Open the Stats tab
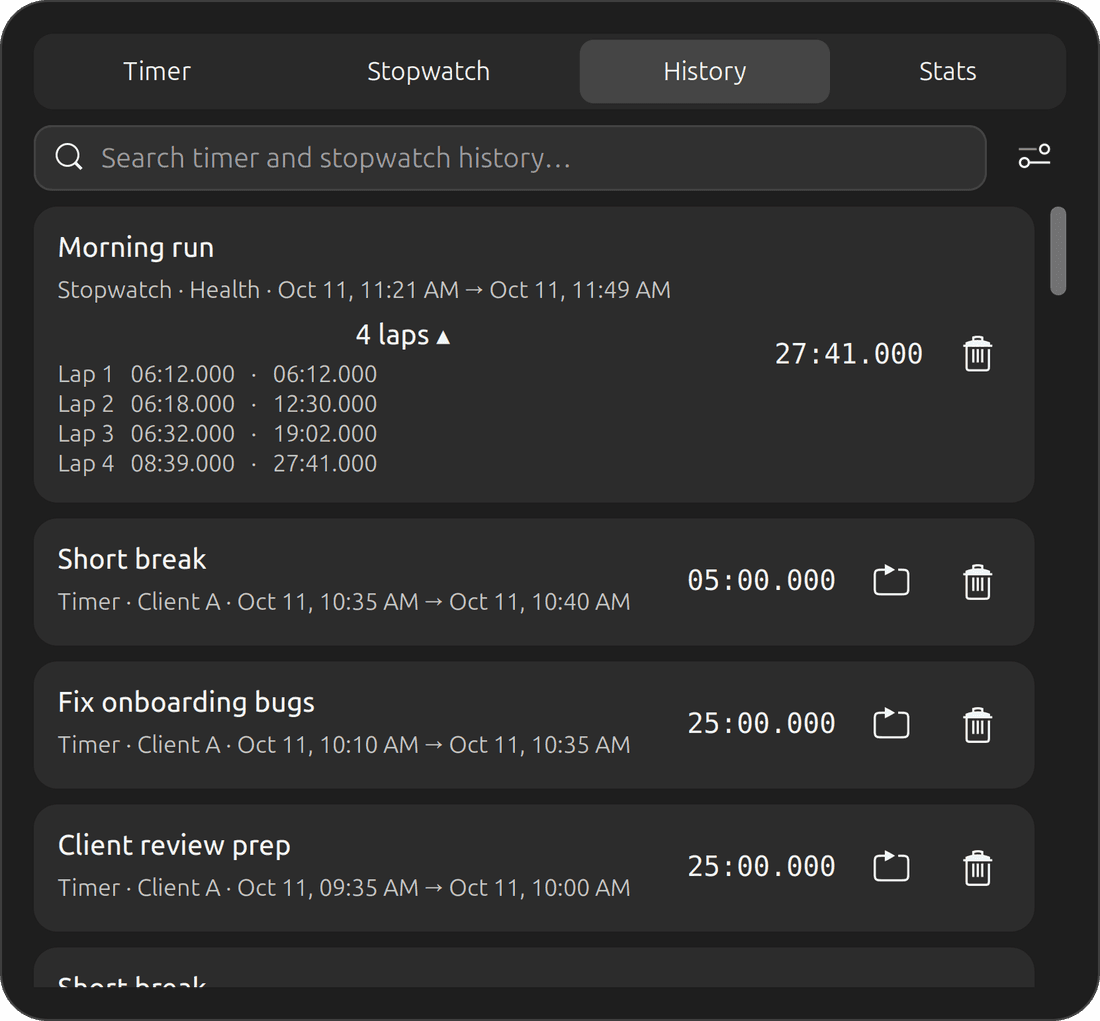Viewport: 1100px width, 1021px height. pyautogui.click(x=948, y=72)
